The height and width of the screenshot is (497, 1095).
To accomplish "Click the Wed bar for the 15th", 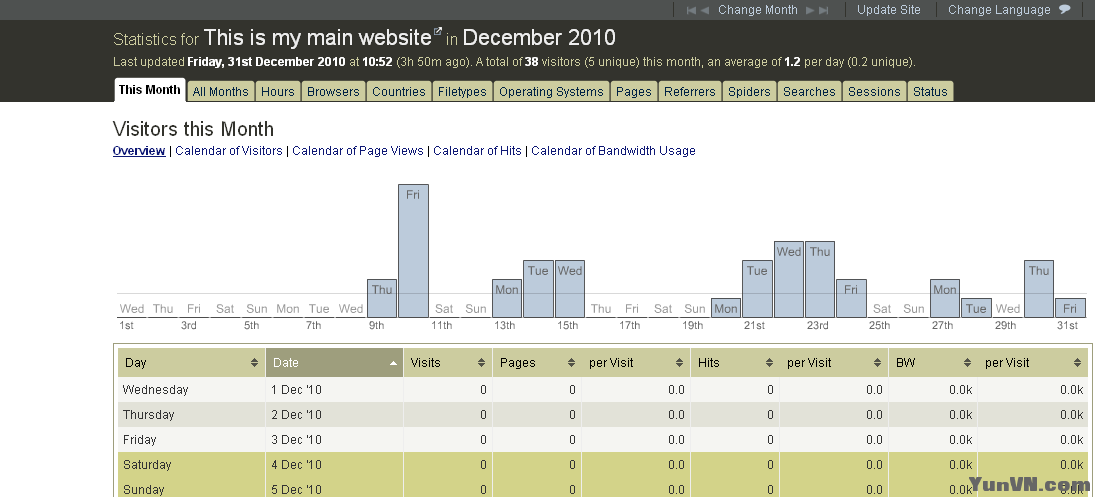I will [570, 289].
